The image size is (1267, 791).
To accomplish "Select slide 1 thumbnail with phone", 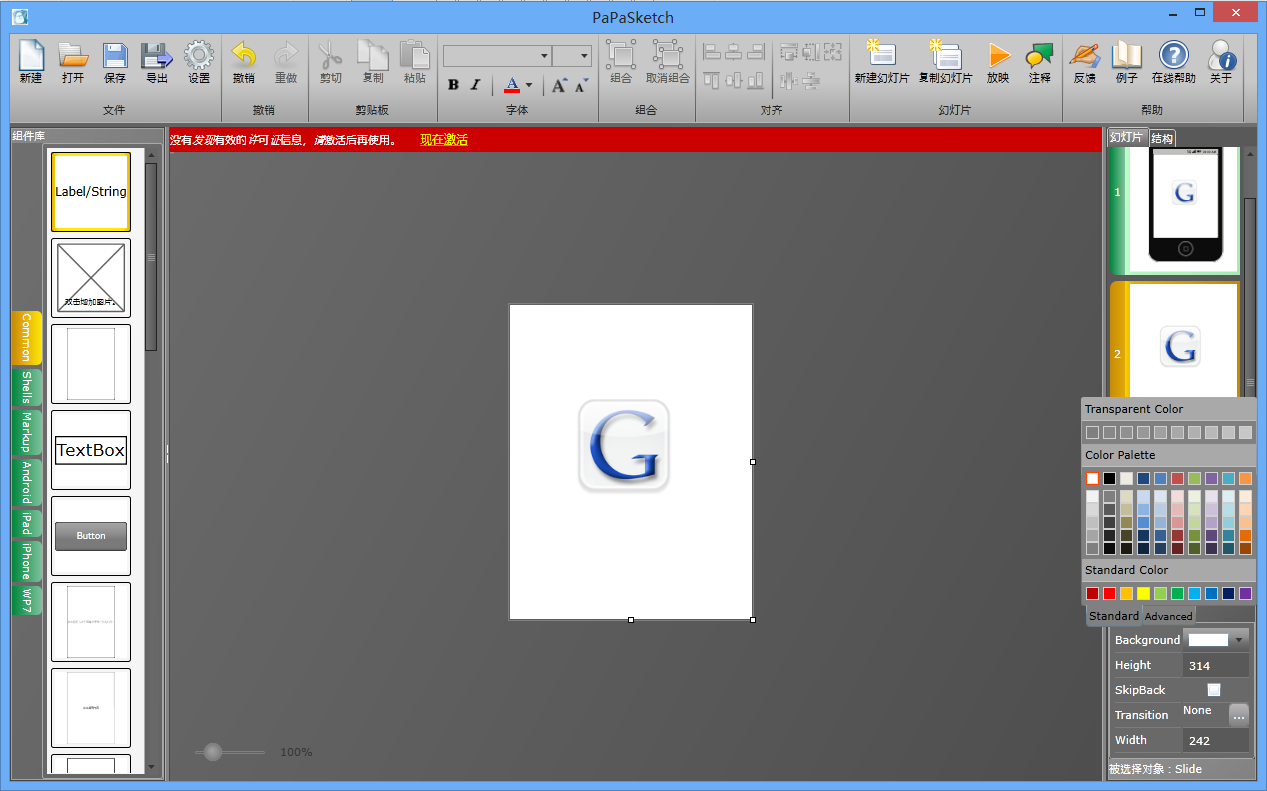I will click(1175, 210).
